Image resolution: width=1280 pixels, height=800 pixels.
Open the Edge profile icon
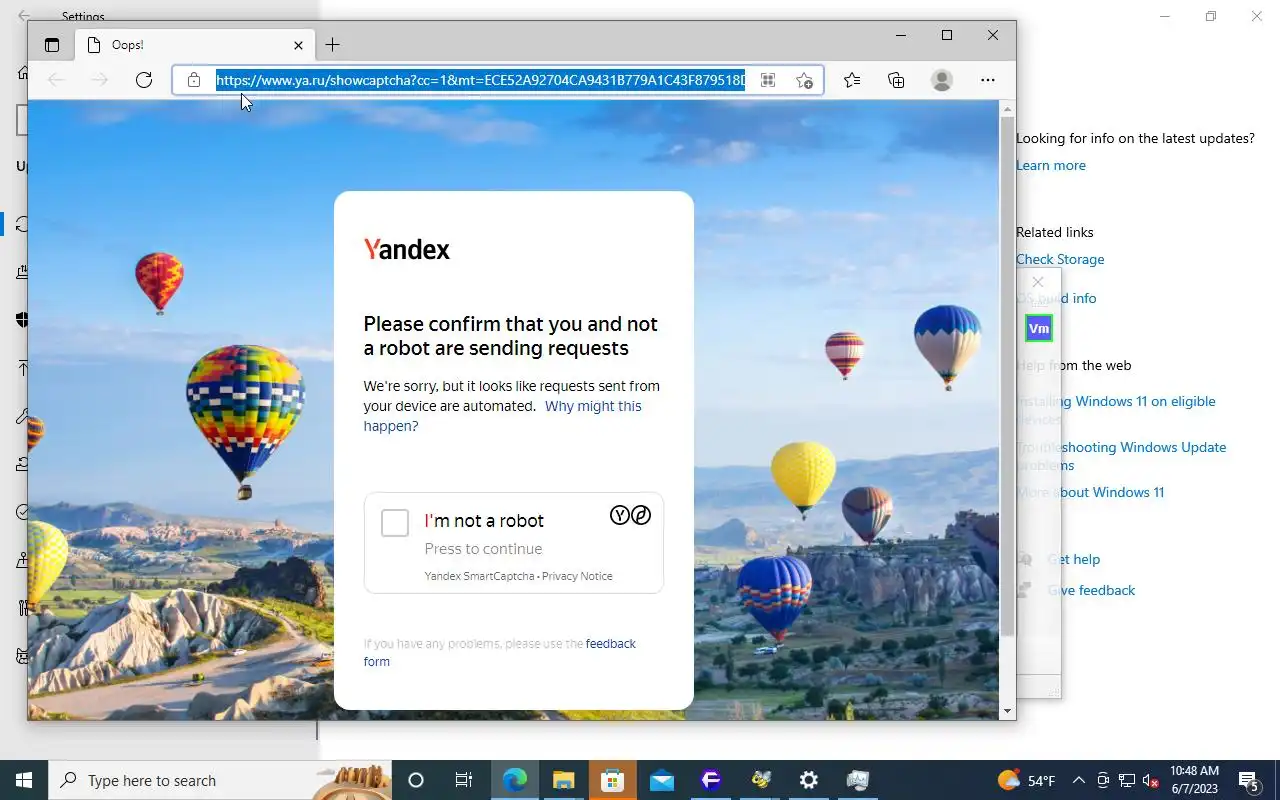click(x=942, y=80)
